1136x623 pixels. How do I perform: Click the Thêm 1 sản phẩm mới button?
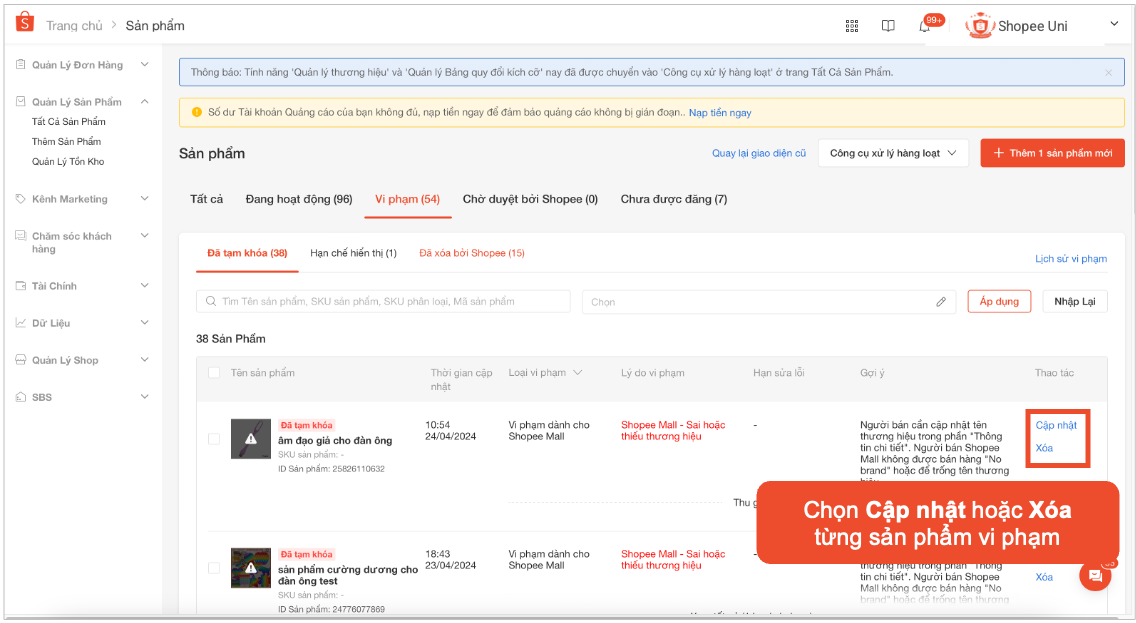point(1052,153)
